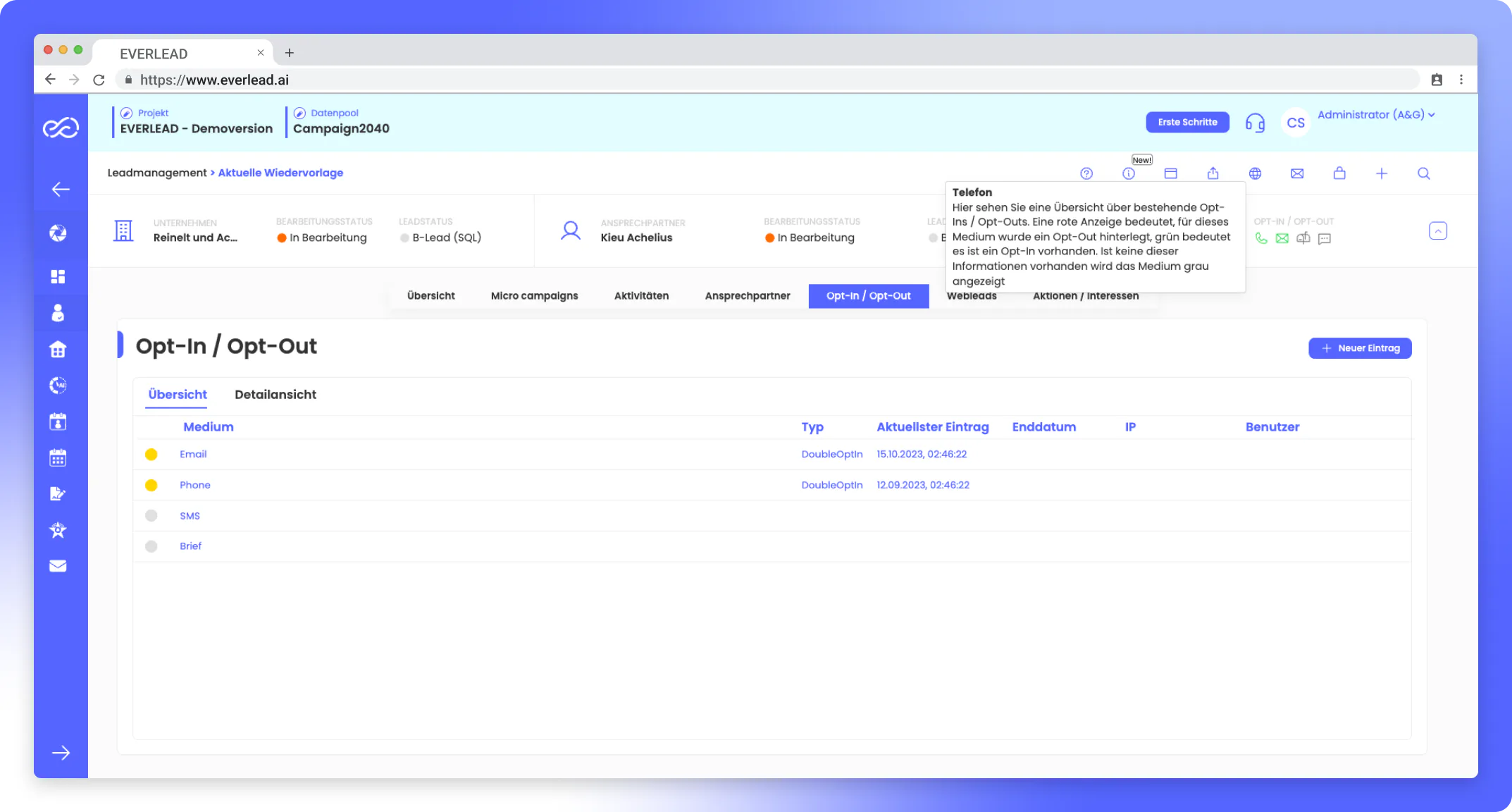
Task: Open the globe web icon
Action: click(x=1255, y=173)
